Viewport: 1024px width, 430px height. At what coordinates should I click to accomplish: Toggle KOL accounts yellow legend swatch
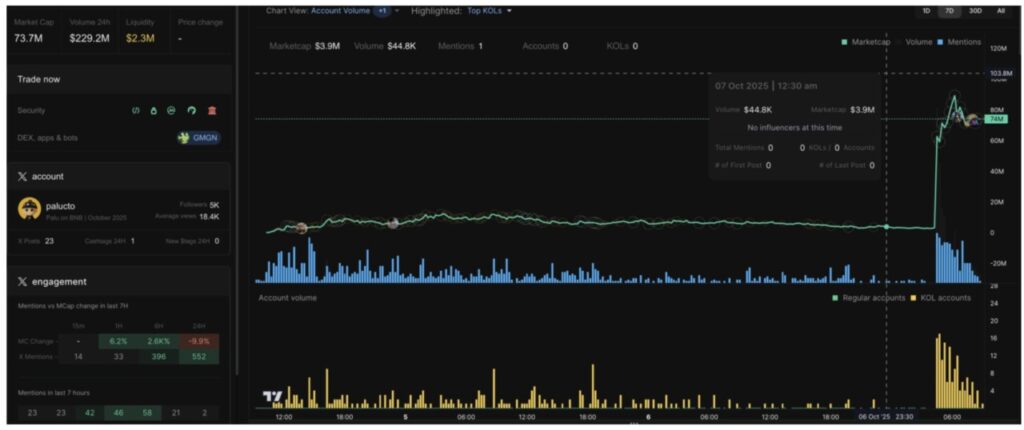point(913,298)
